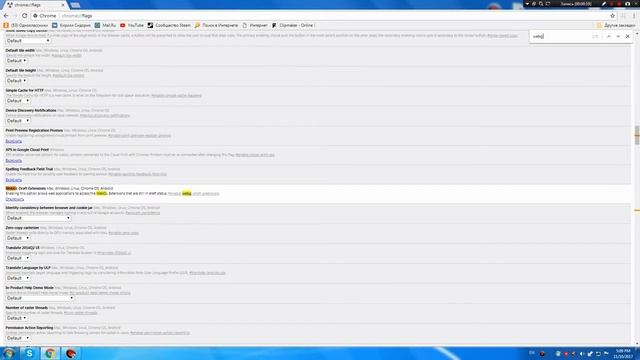The image size is (640, 360).
Task: Jump to next find-in-page match
Action: pyautogui.click(x=618, y=36)
